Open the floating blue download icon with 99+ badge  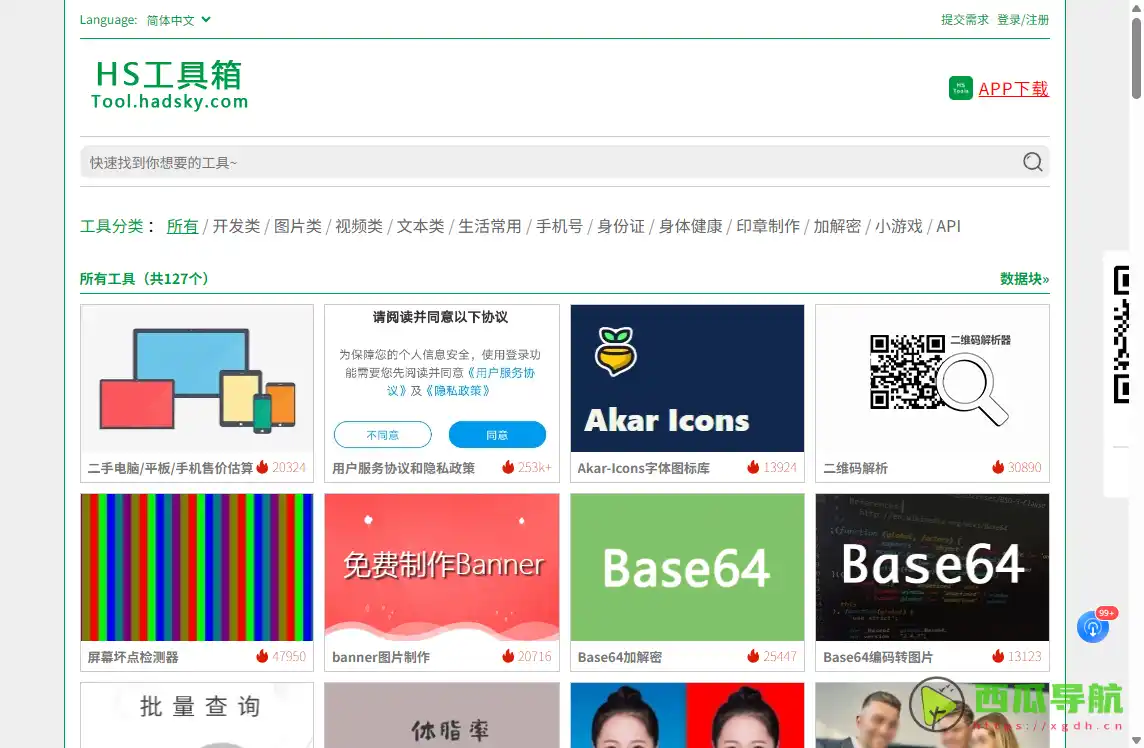click(1093, 627)
